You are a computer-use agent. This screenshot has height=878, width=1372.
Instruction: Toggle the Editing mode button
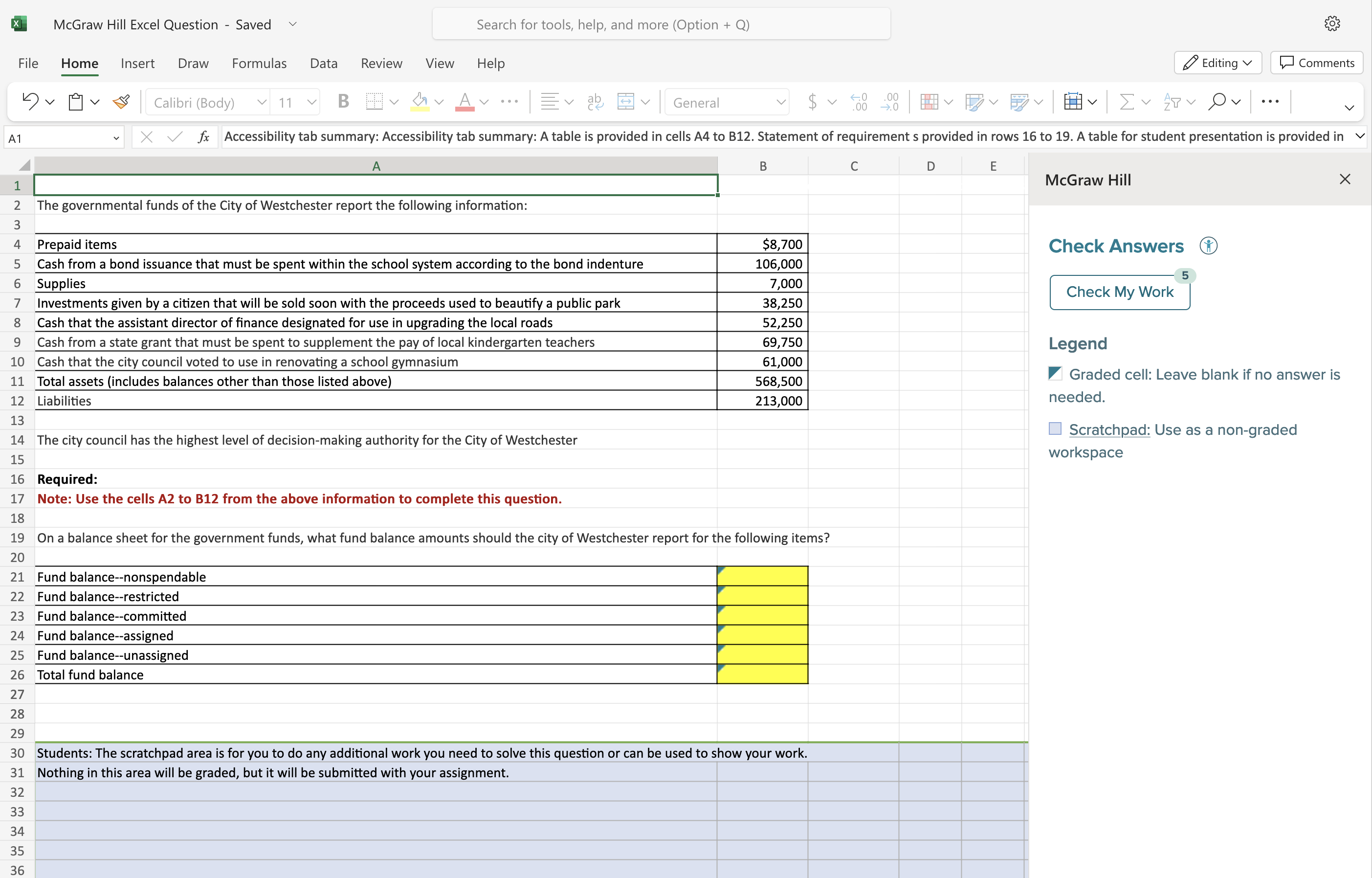pos(1217,63)
